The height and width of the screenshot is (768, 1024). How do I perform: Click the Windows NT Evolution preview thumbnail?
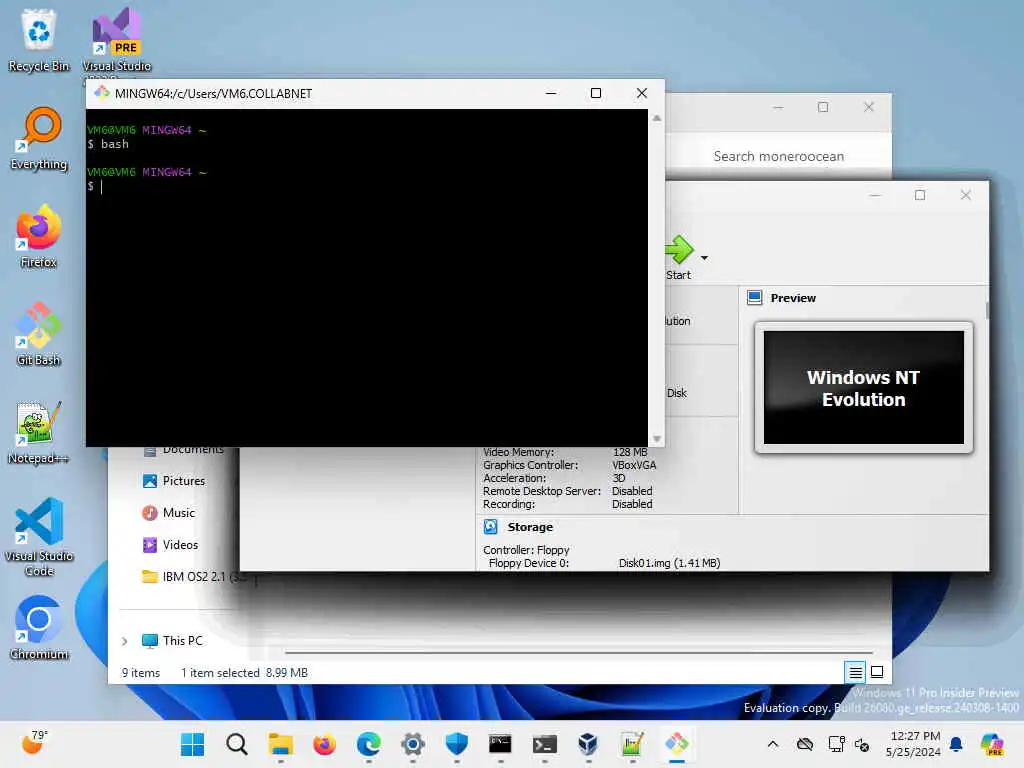point(863,388)
